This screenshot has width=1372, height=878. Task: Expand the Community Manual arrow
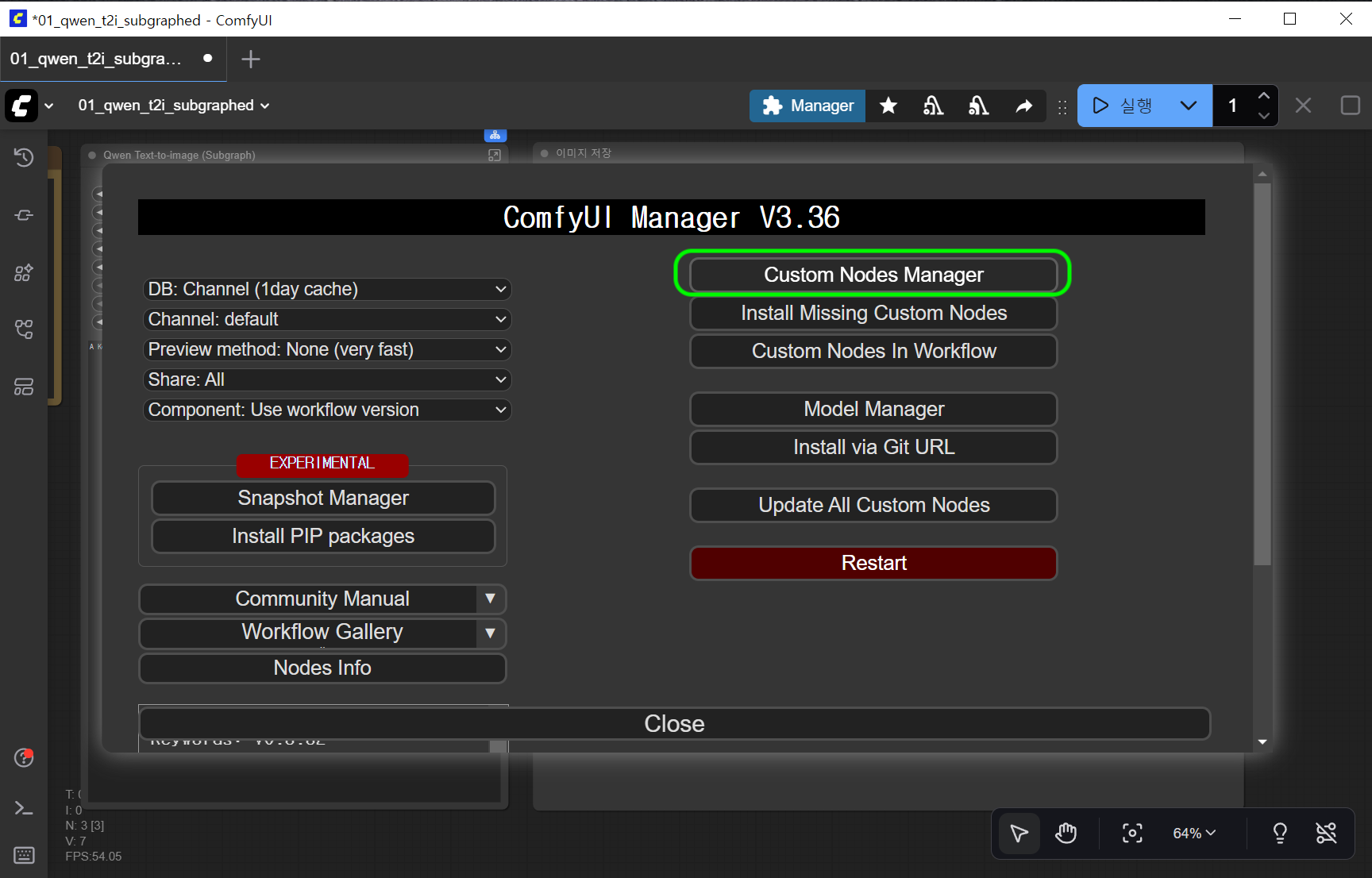tap(491, 599)
